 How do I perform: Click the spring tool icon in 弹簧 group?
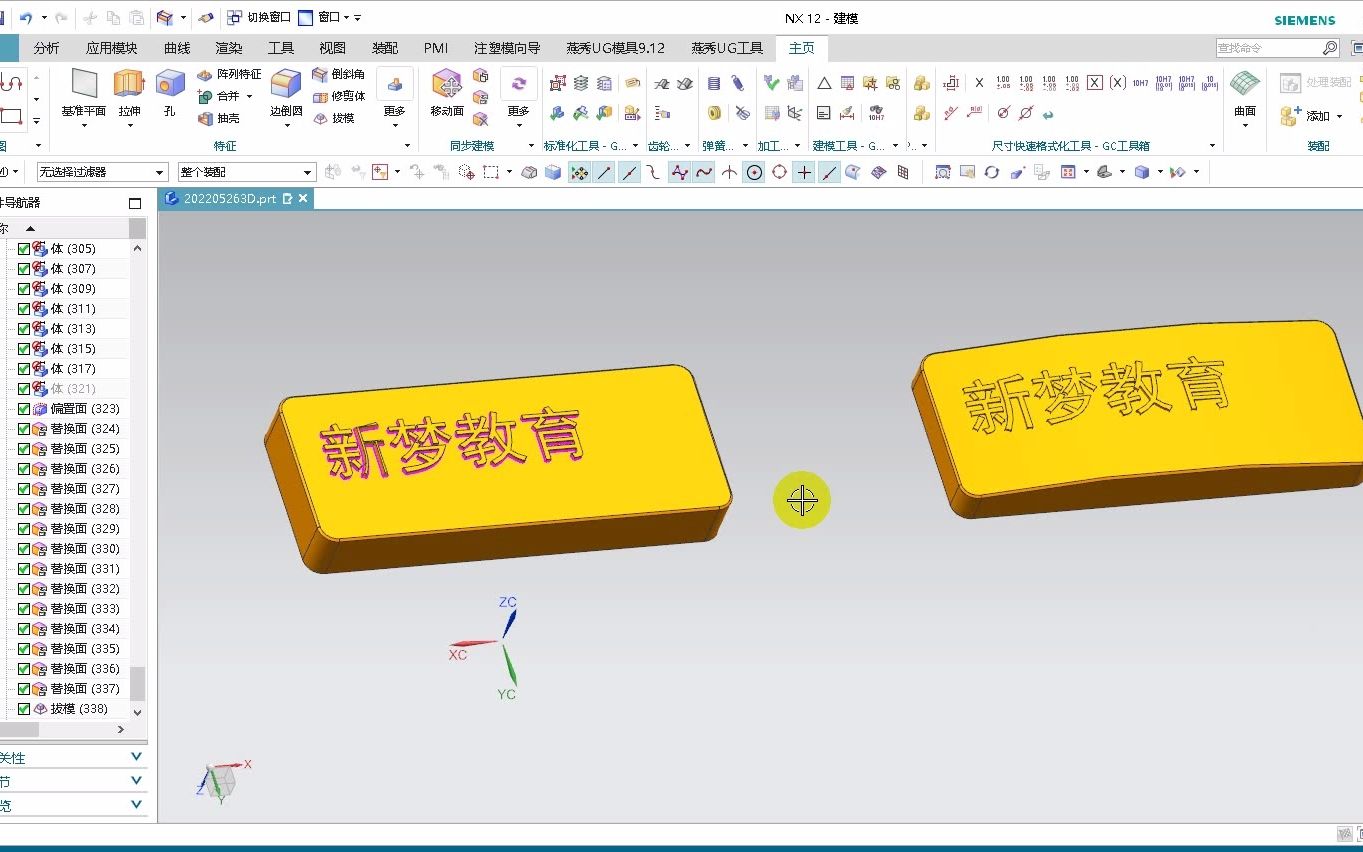tap(714, 84)
